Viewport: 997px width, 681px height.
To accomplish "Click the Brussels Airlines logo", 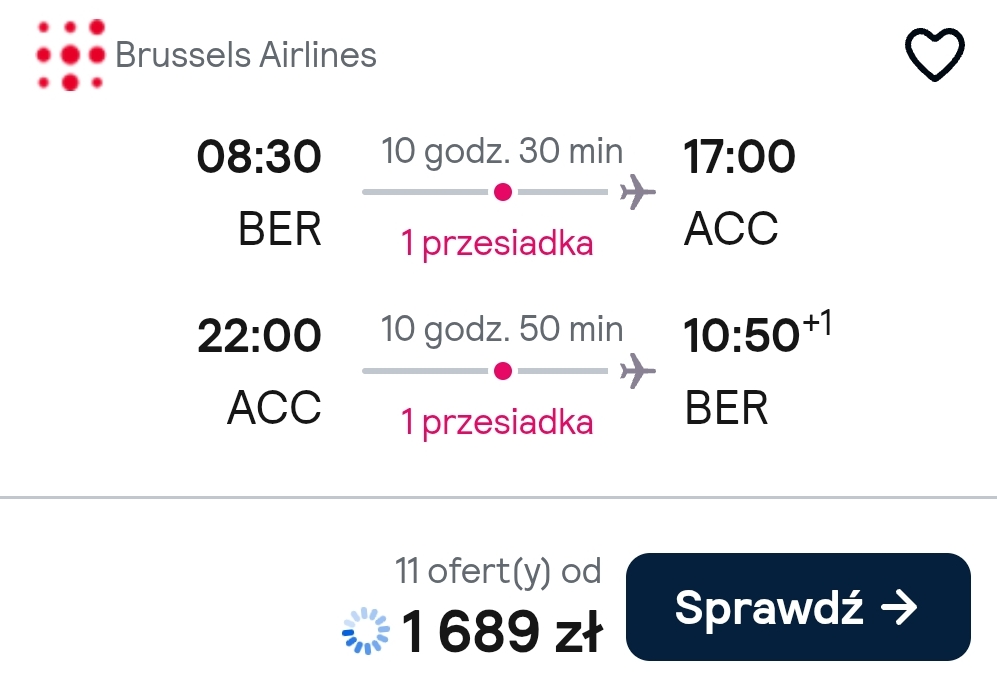I will click(x=71, y=55).
